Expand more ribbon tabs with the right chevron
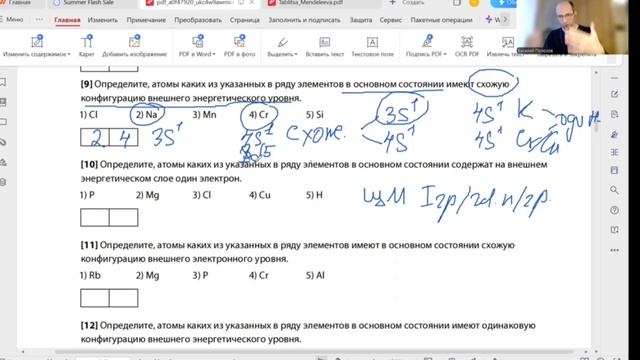 click(x=505, y=19)
